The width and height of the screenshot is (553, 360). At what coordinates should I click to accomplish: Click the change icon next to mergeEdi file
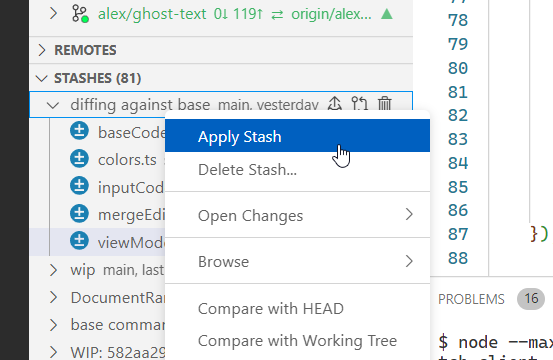click(79, 213)
